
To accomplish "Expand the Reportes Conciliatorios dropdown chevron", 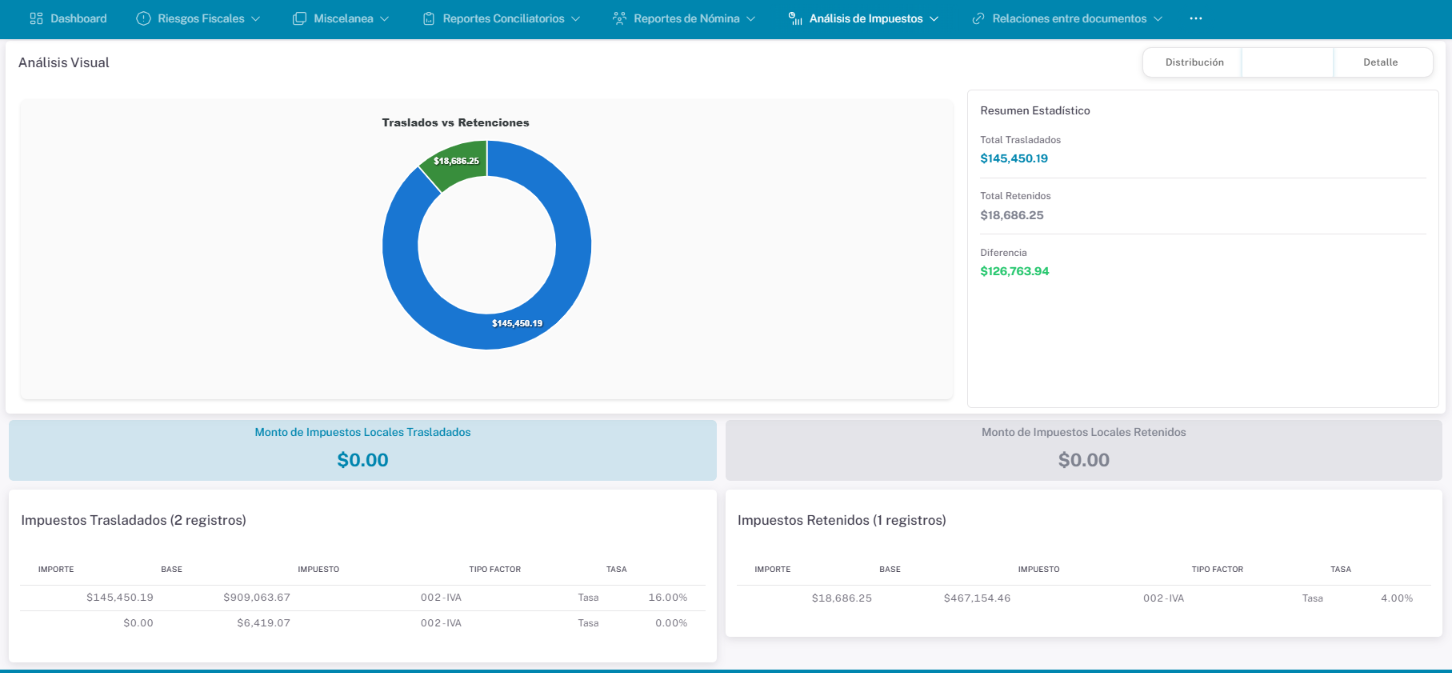I will [575, 19].
